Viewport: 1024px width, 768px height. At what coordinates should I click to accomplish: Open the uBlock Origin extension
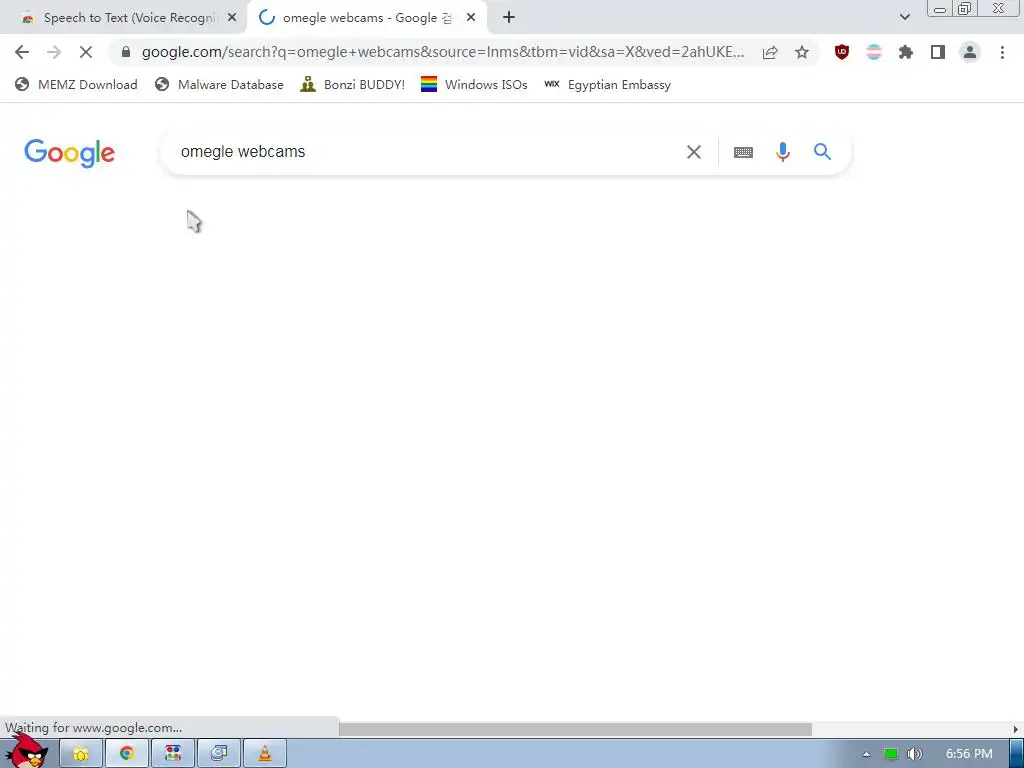click(x=842, y=52)
